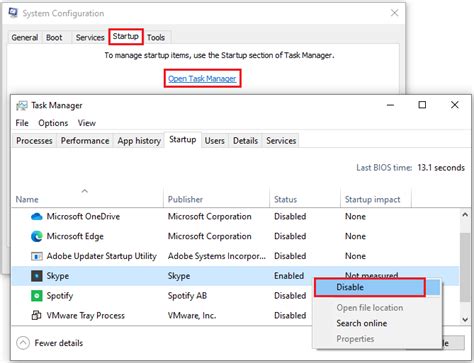Image resolution: width=474 pixels, height=363 pixels.
Task: Click the startup list vertical scrollbar thumb
Action: pyautogui.click(x=465, y=267)
